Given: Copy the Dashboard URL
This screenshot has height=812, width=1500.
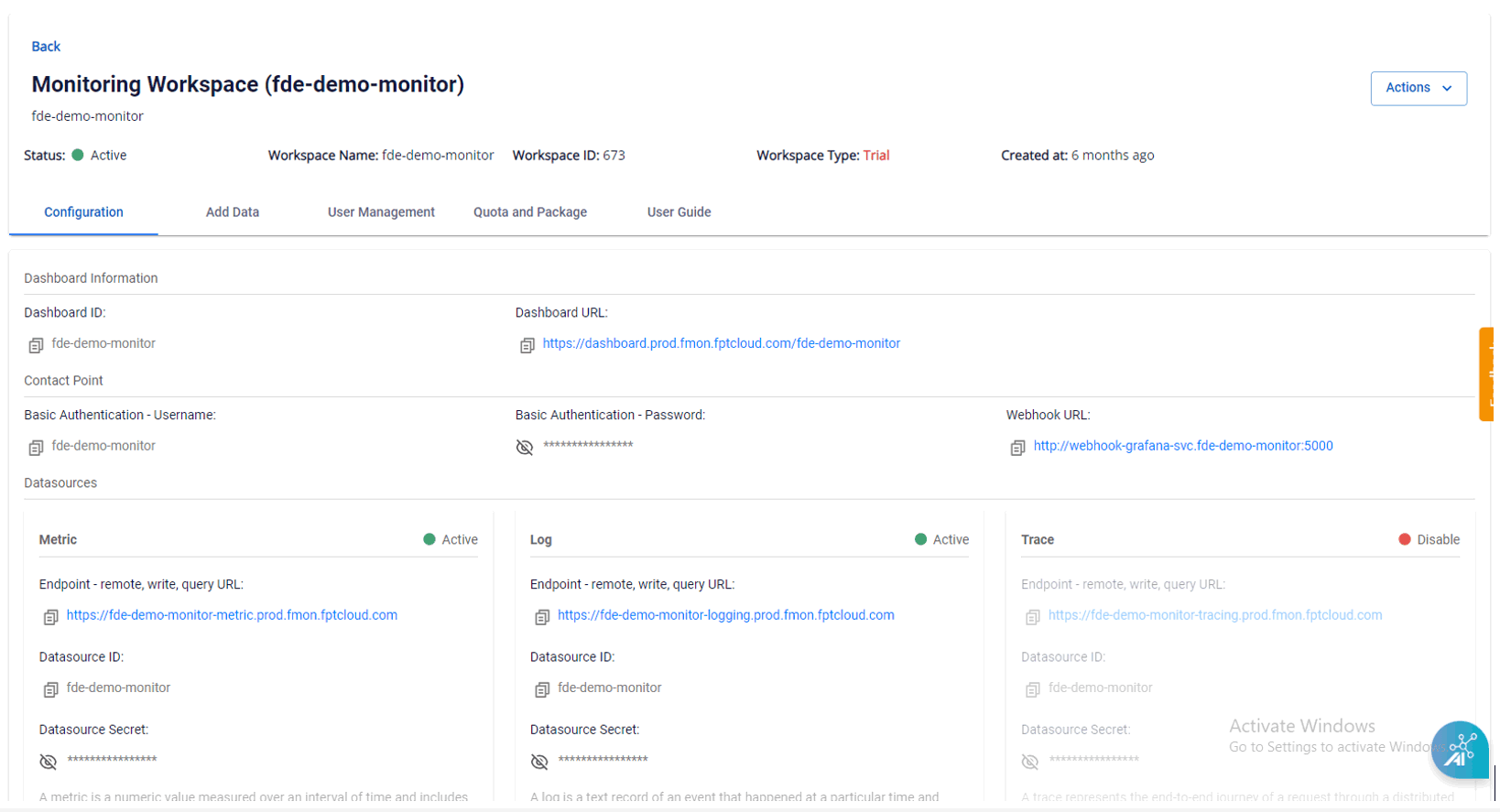Looking at the screenshot, I should click(x=527, y=345).
